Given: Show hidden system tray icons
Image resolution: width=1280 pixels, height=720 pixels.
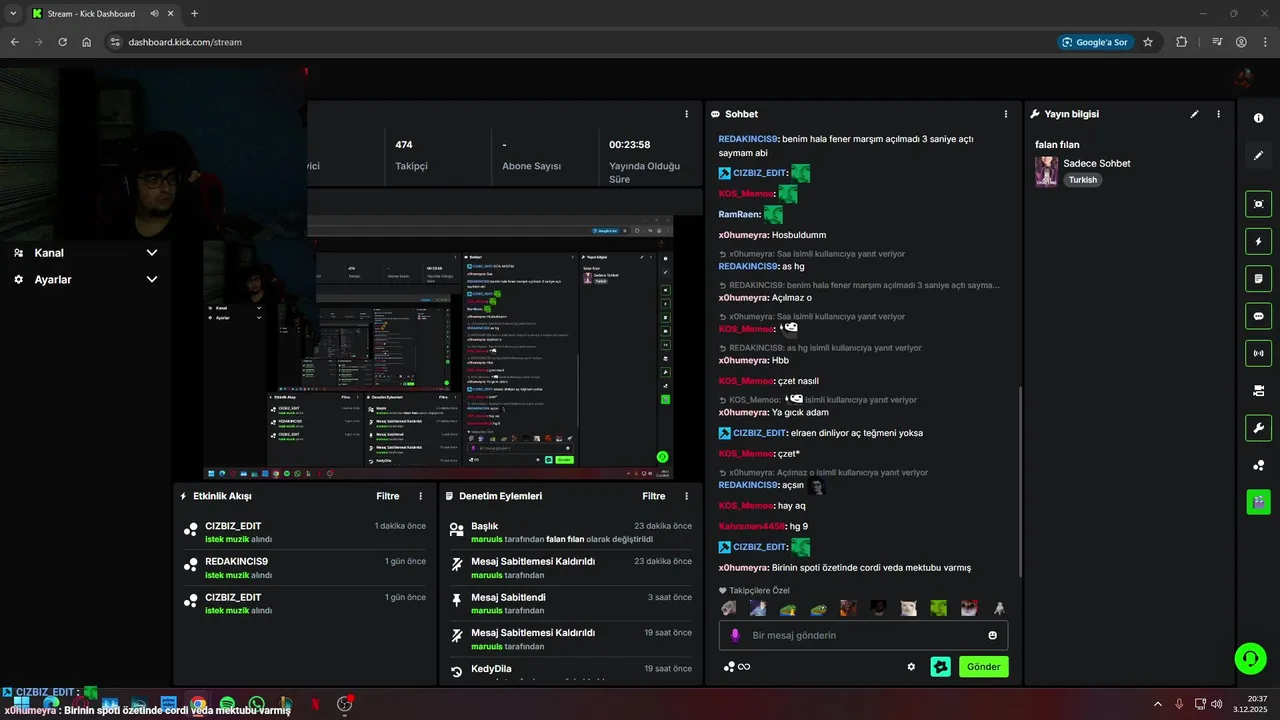Looking at the screenshot, I should (1158, 704).
